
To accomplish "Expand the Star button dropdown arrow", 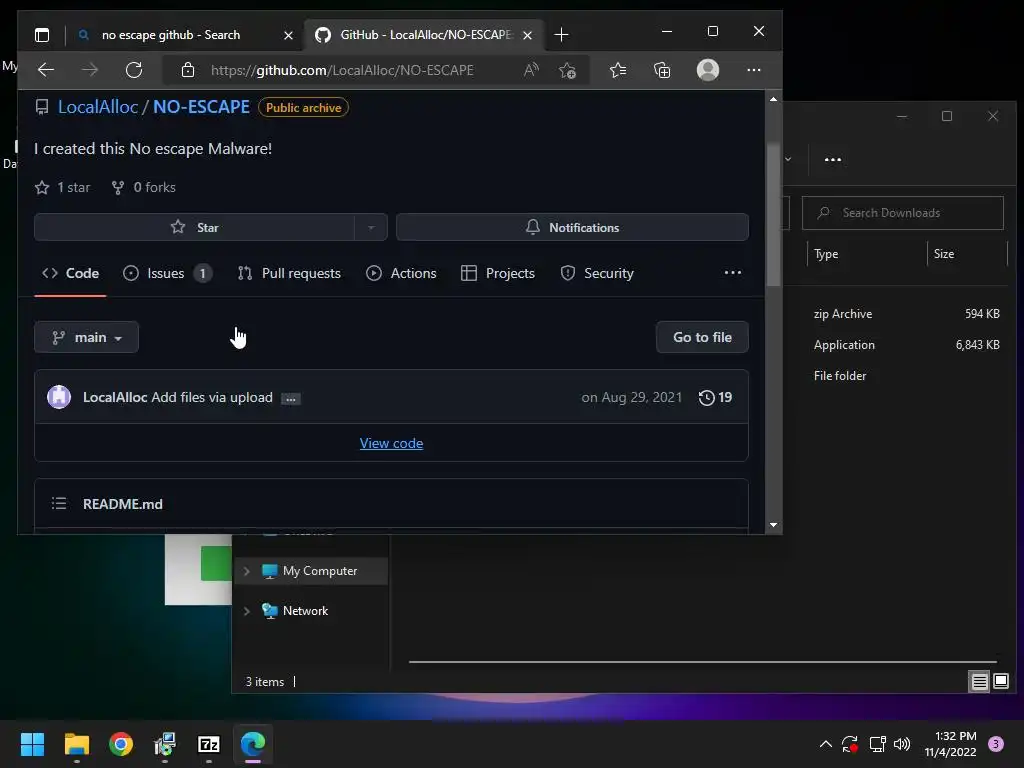I will point(371,227).
